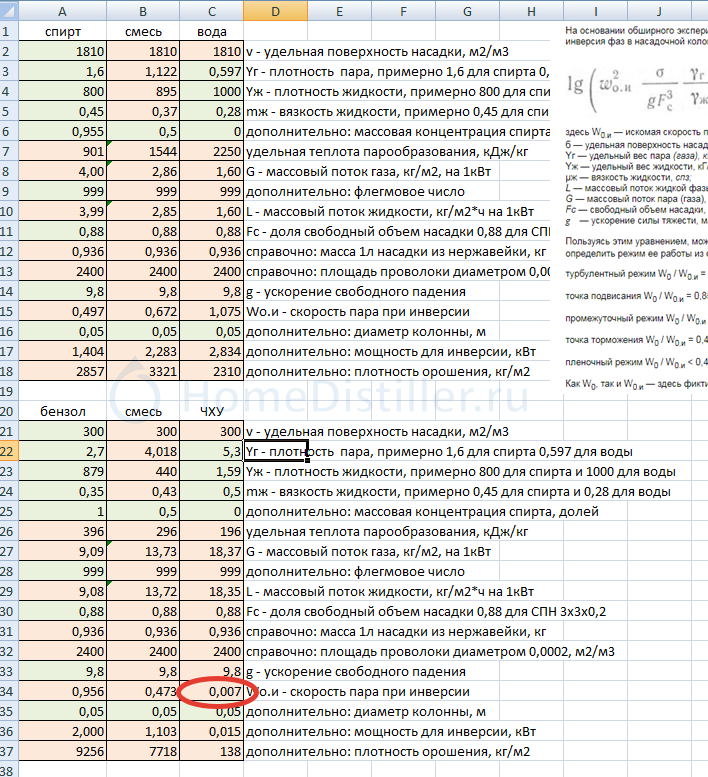
Task: Click cell C7 with value 2250
Action: (212, 151)
